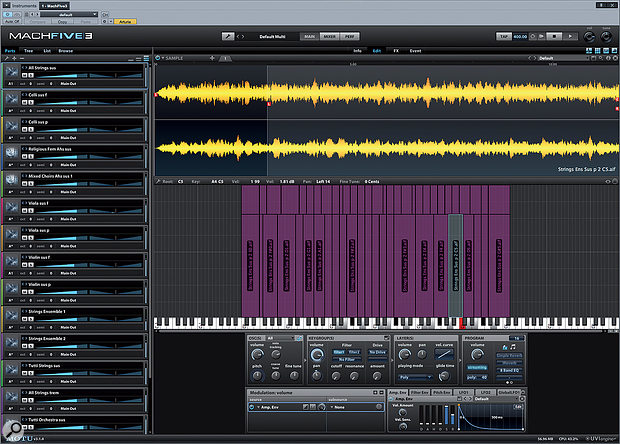Toggle the streaming button in PROGRAM

point(477,367)
